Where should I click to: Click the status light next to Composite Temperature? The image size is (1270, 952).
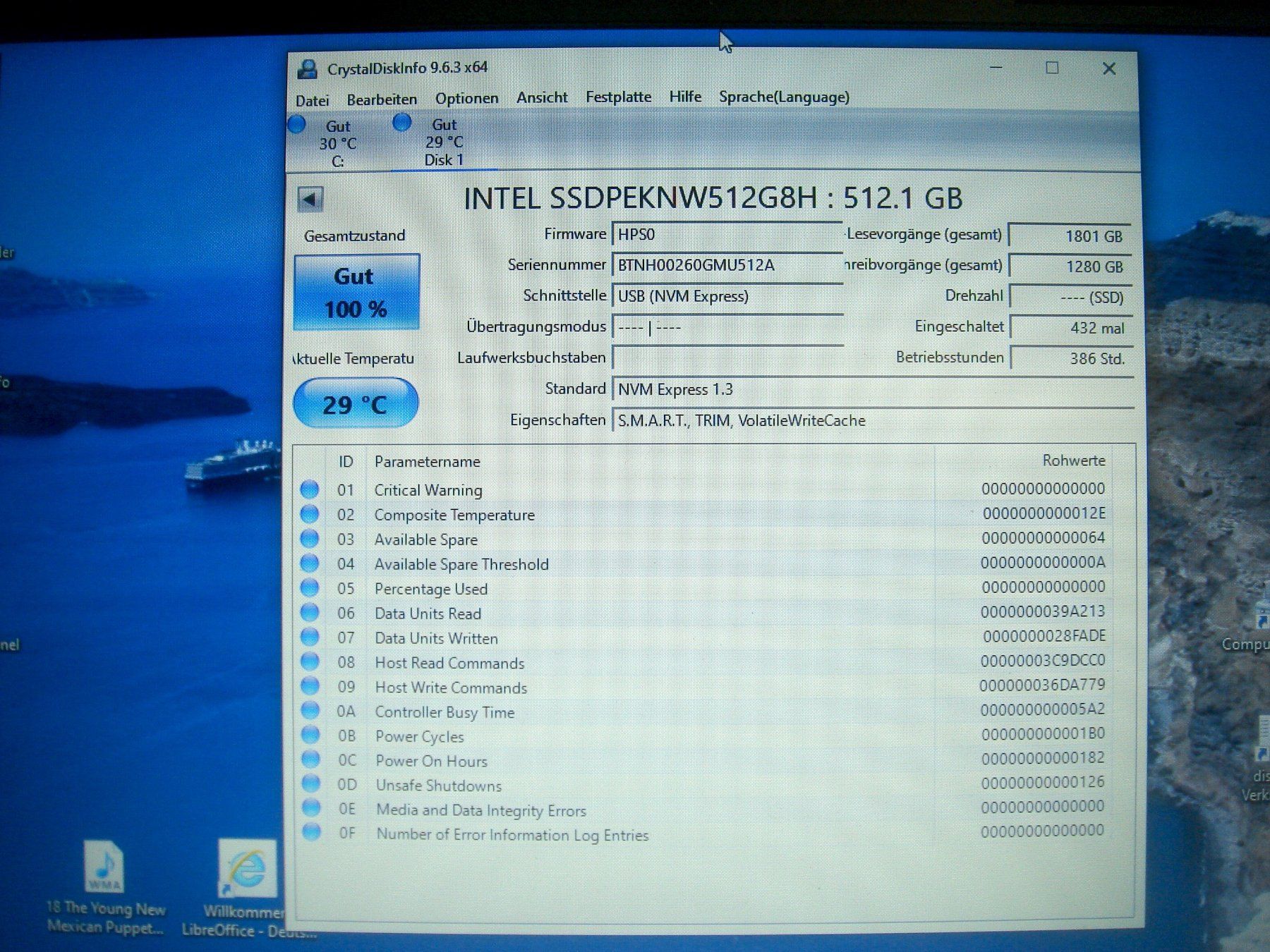310,513
